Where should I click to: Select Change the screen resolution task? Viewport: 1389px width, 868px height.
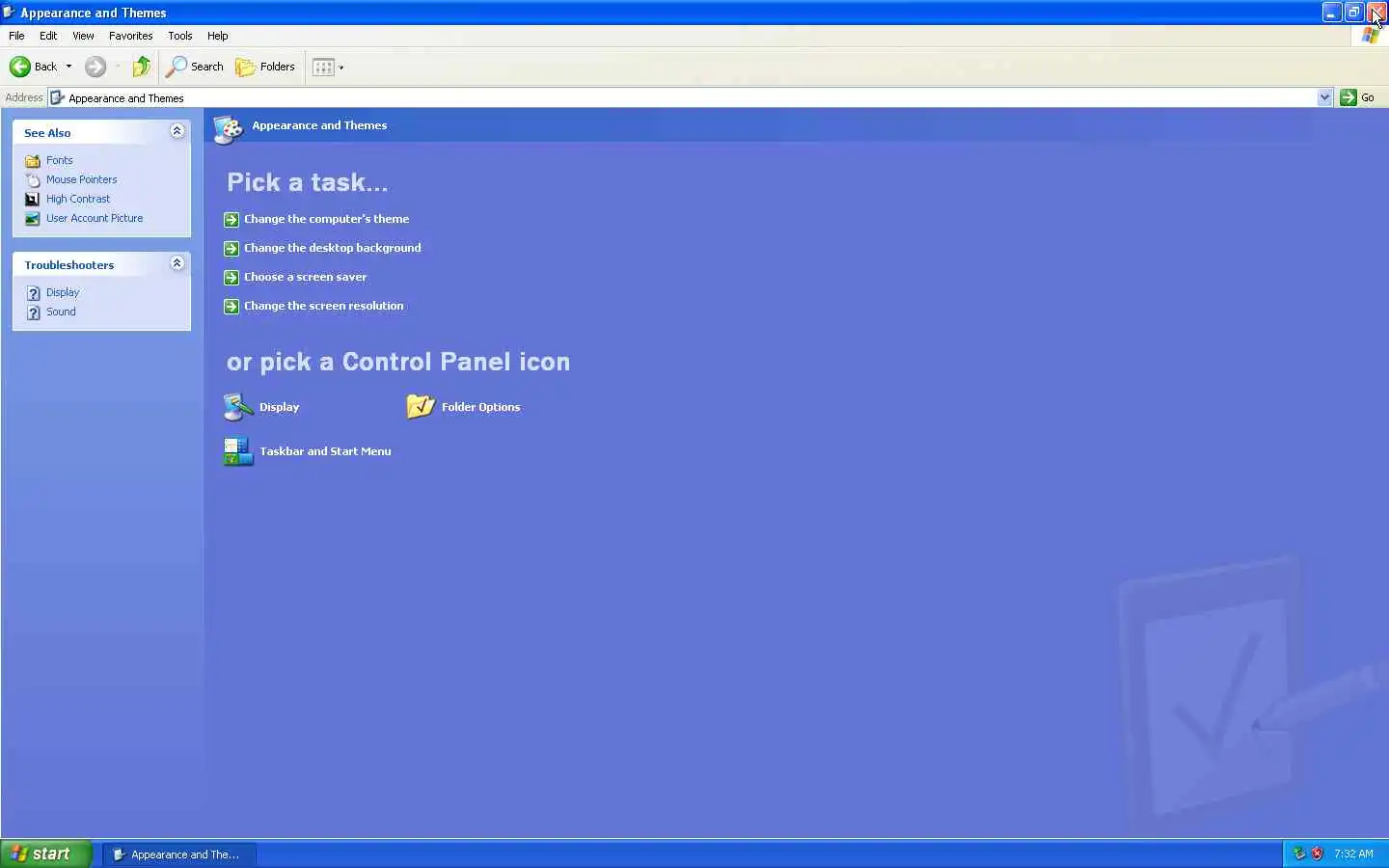click(324, 306)
